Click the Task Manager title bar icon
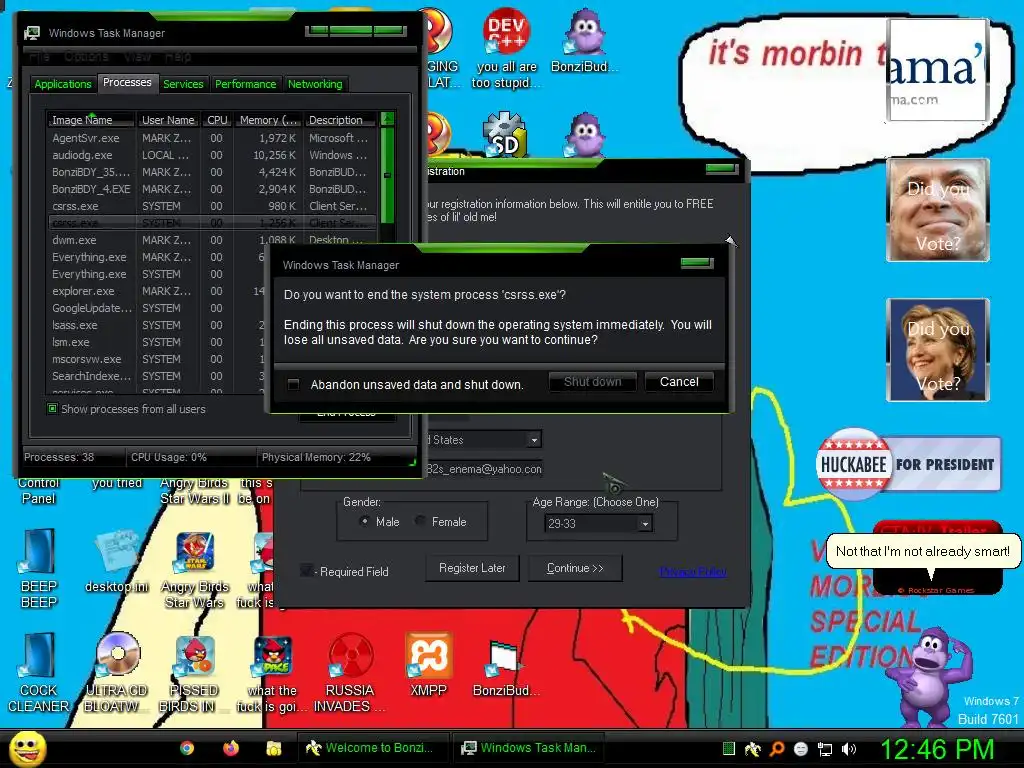1024x768 pixels. pos(31,33)
